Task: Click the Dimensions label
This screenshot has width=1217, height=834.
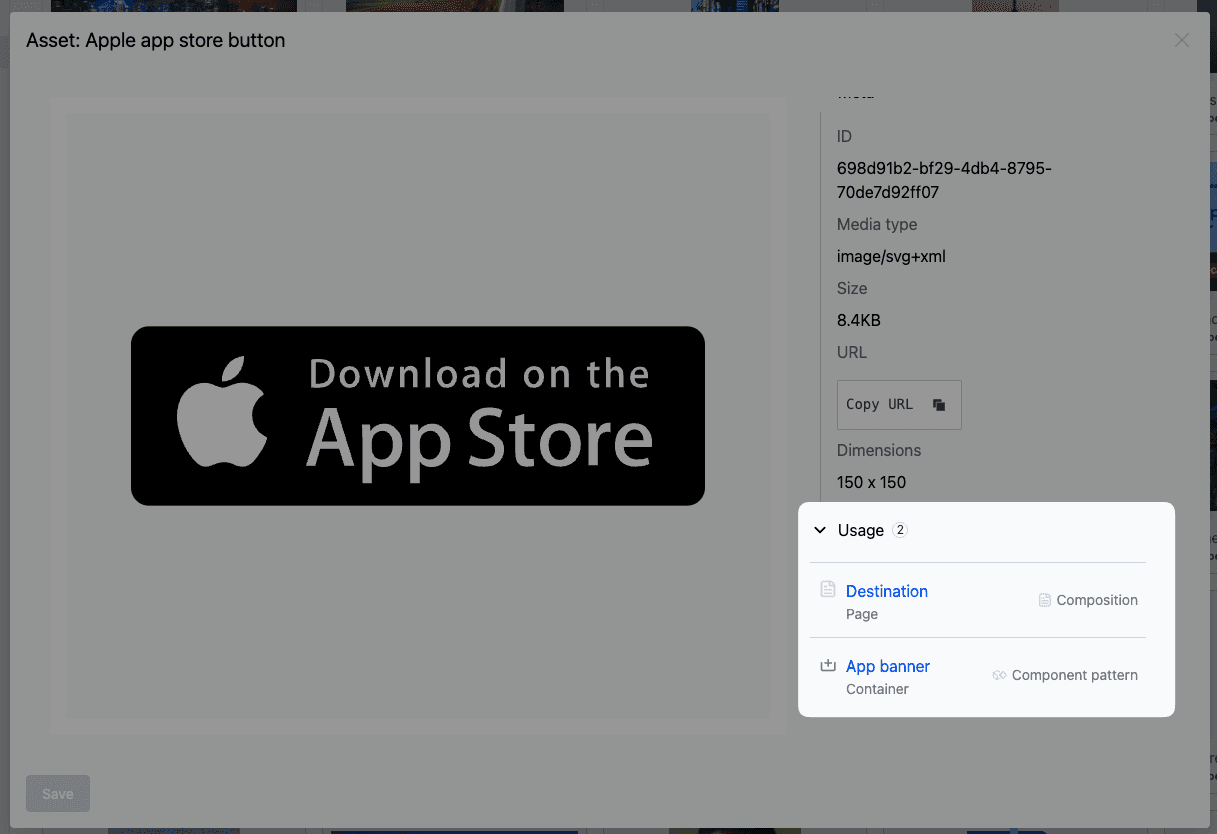Action: [x=879, y=450]
